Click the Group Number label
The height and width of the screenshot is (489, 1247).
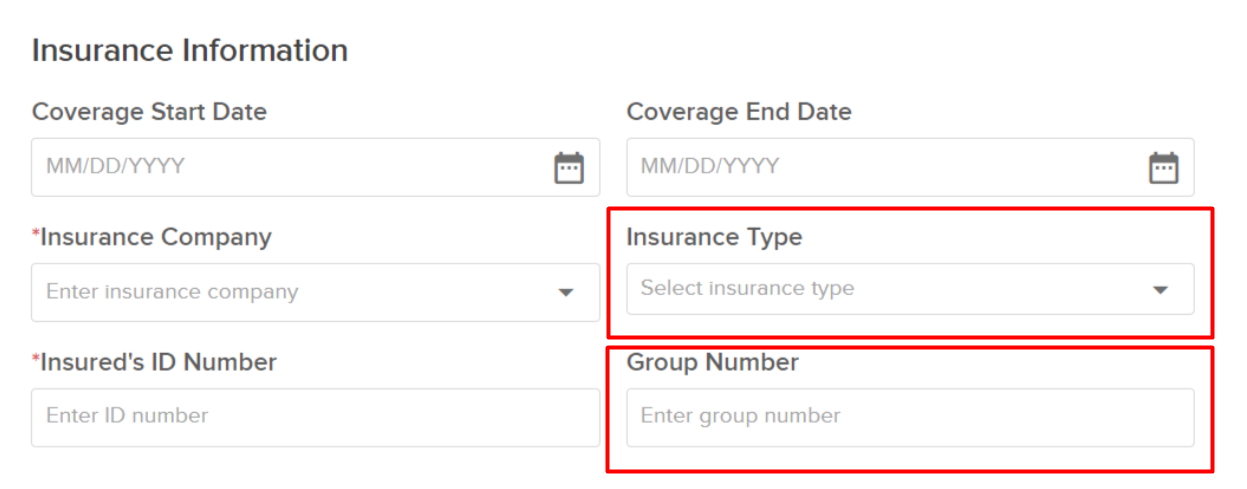tap(713, 363)
